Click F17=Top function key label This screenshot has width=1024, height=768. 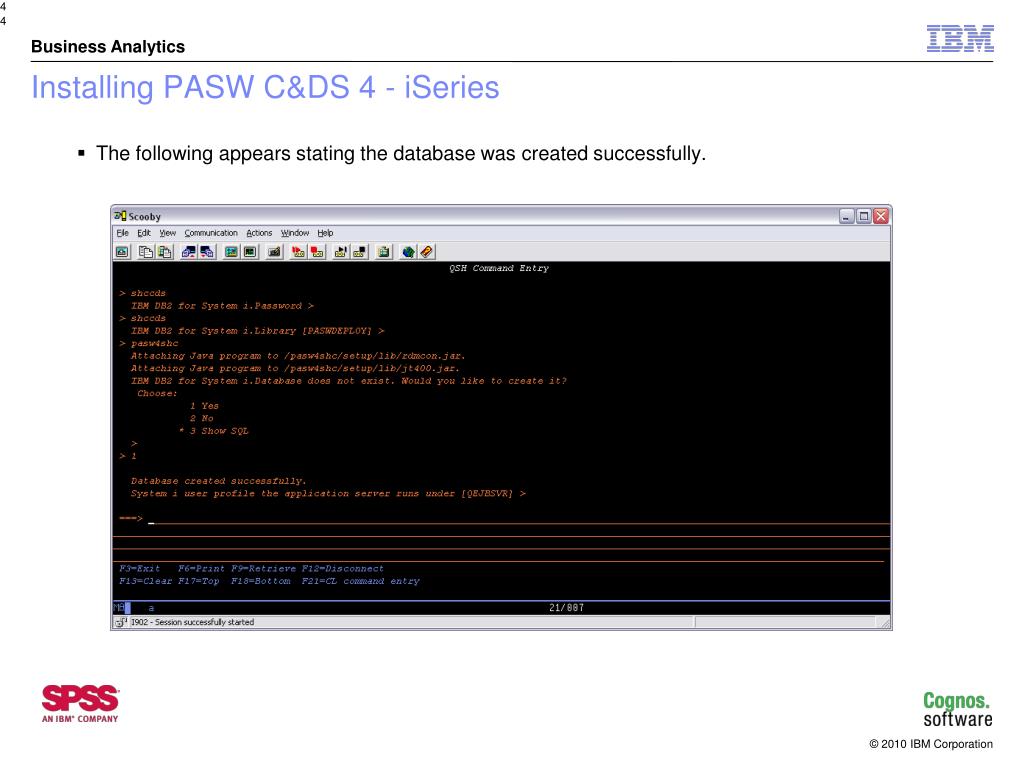tap(199, 581)
